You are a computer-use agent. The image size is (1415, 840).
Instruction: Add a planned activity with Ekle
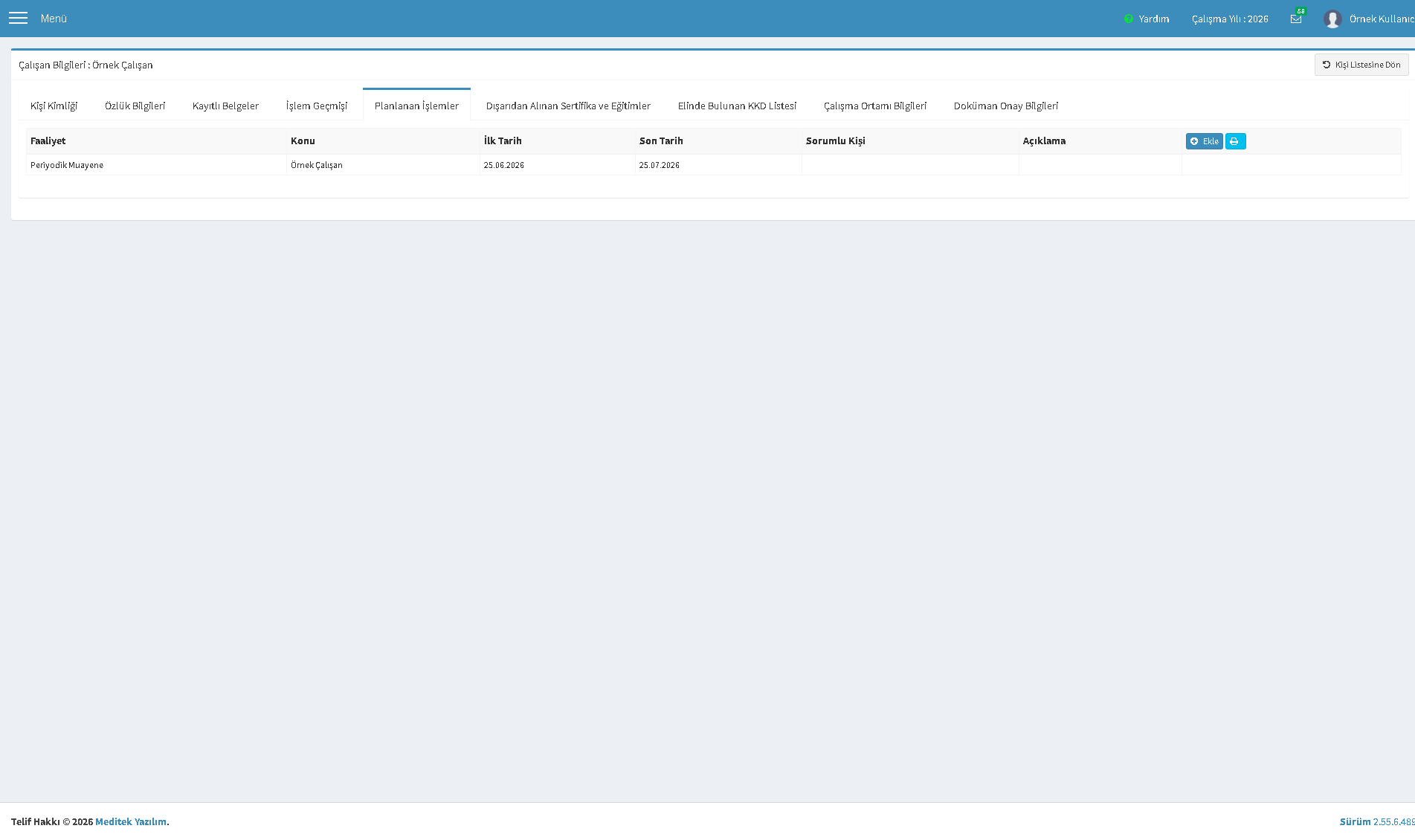click(1204, 141)
